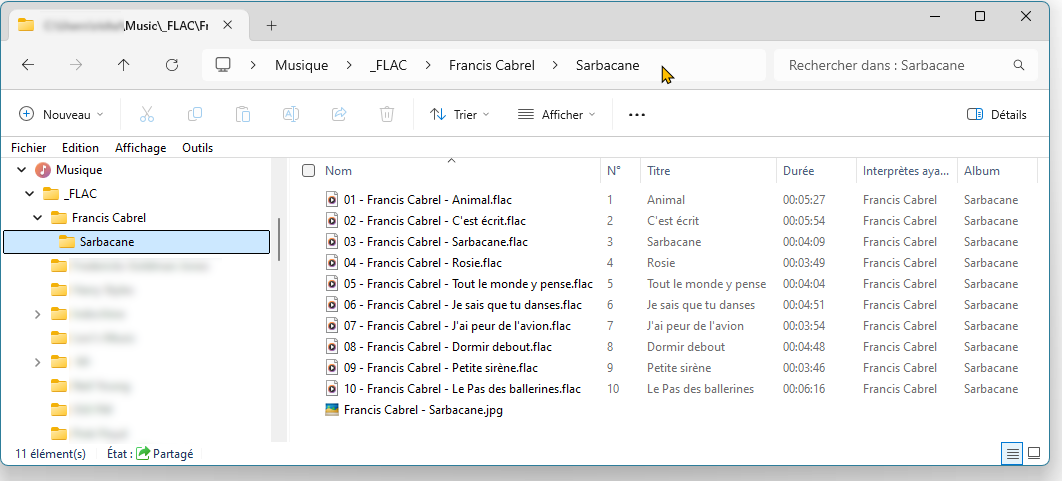Click the Share icon in toolbar
Viewport: 1062px width, 481px height.
pos(339,114)
